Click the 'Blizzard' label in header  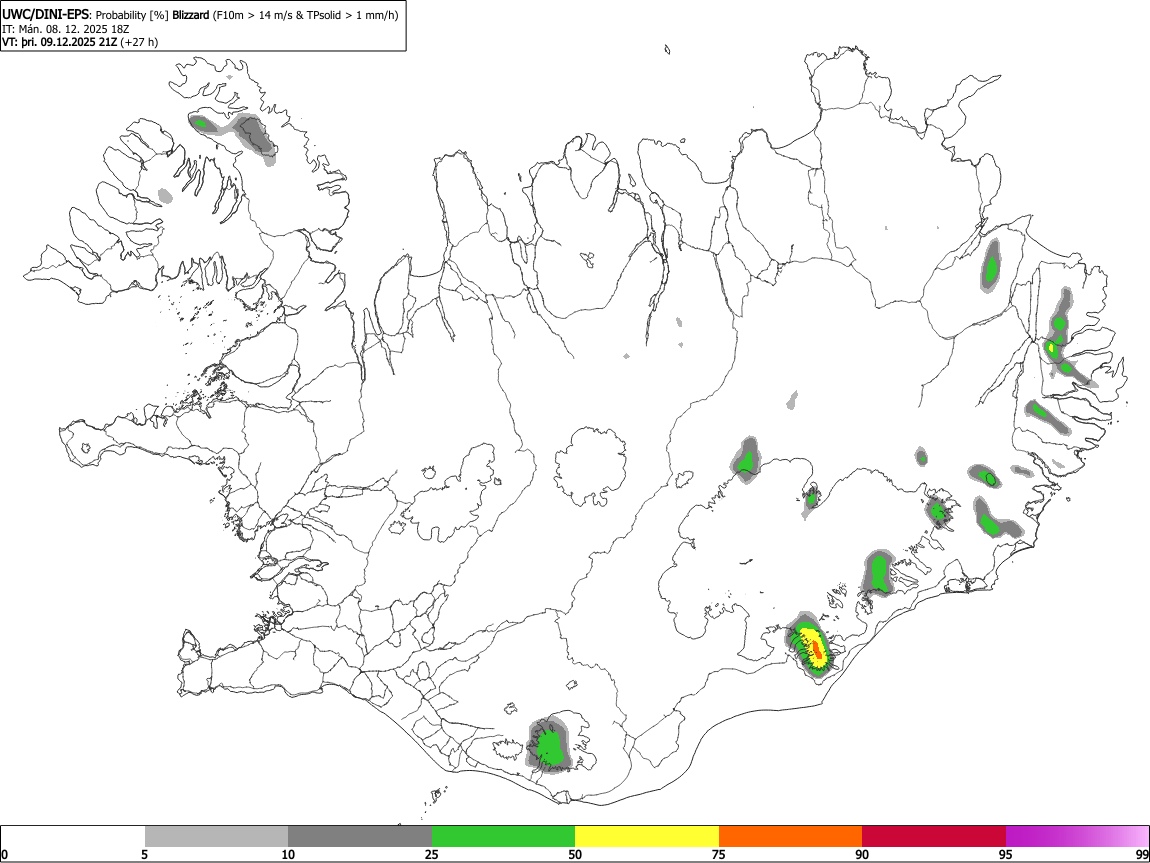click(191, 15)
